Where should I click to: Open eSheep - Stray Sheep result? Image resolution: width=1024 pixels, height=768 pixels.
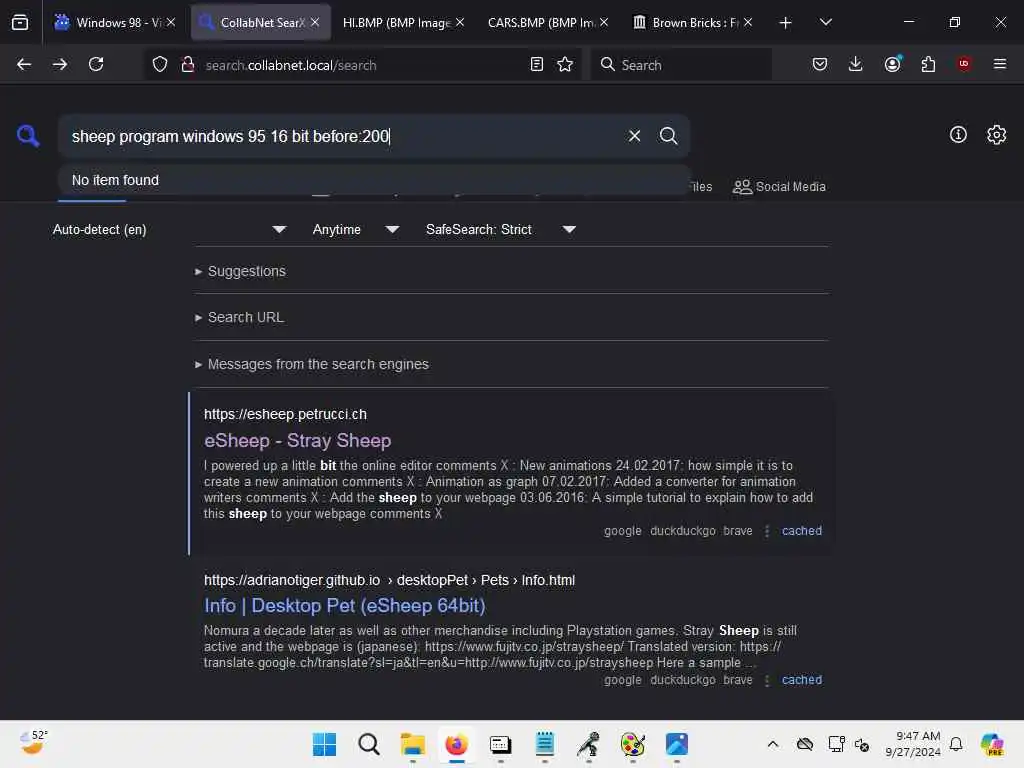pyautogui.click(x=297, y=441)
